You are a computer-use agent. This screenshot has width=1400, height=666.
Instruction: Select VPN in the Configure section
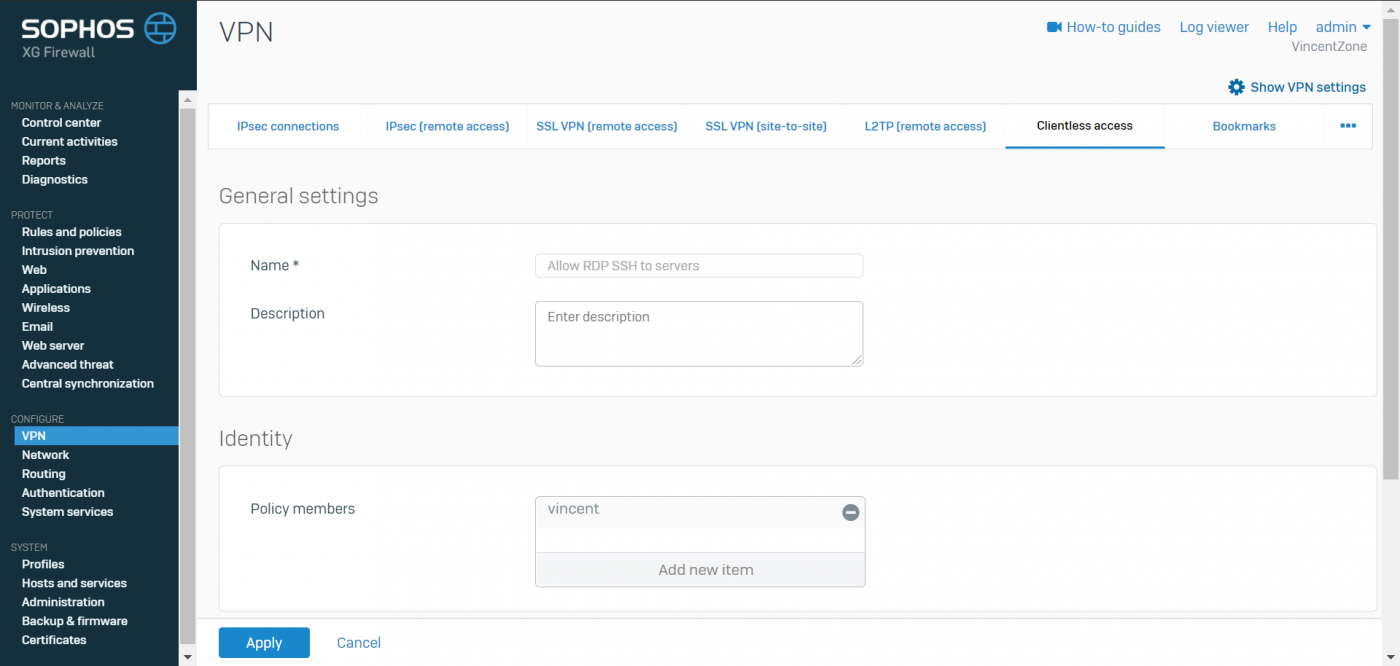96,436
